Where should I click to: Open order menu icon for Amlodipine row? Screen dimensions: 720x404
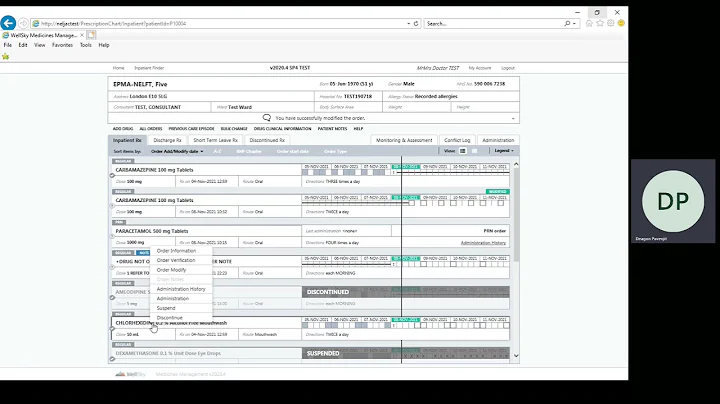pyautogui.click(x=112, y=297)
